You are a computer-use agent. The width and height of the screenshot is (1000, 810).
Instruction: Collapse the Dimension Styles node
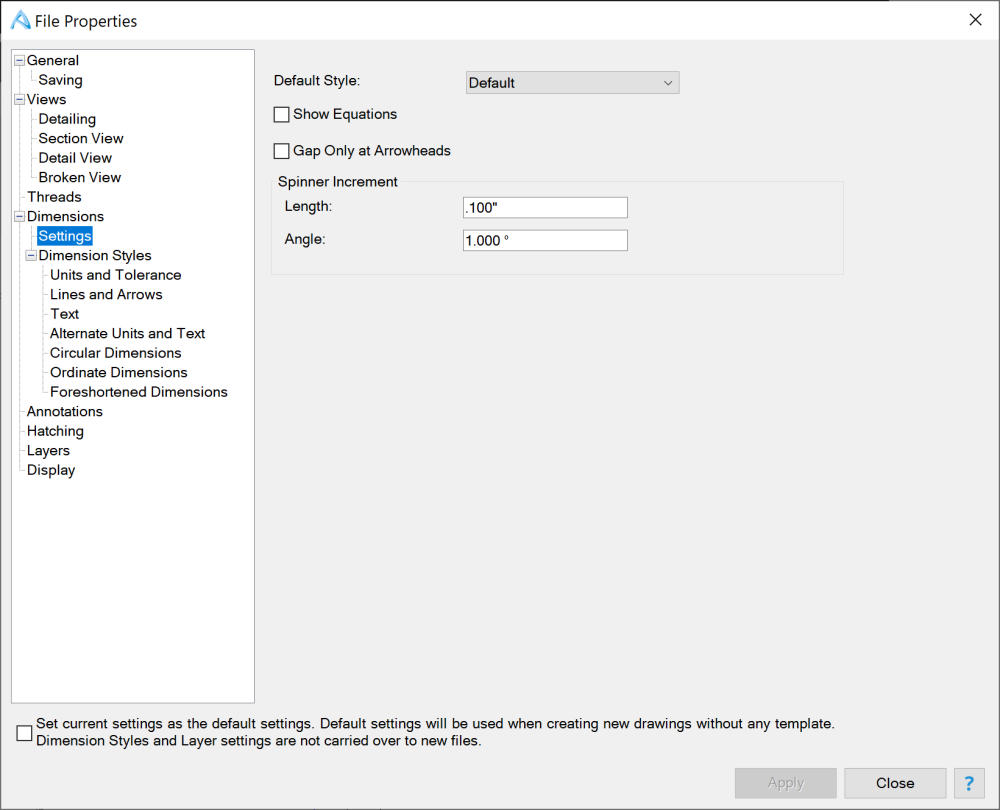coord(31,256)
